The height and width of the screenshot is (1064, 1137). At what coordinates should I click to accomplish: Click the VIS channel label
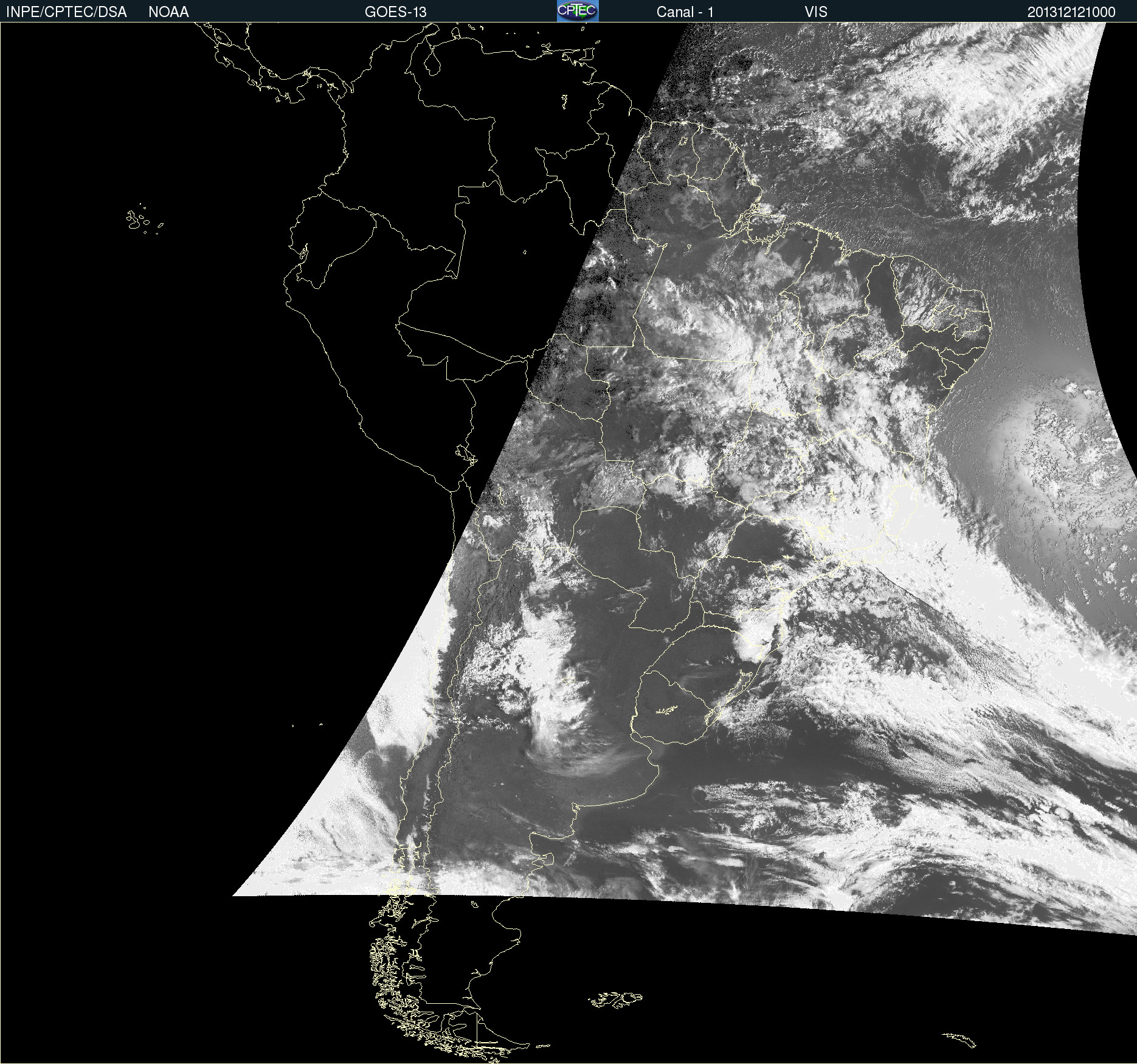point(816,12)
